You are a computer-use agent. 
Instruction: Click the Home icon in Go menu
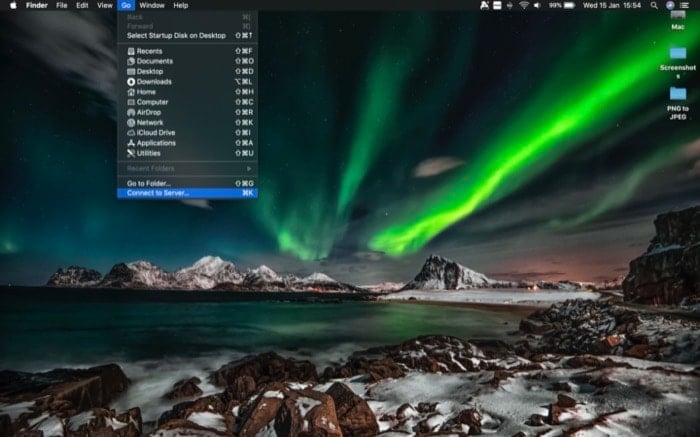pos(131,92)
